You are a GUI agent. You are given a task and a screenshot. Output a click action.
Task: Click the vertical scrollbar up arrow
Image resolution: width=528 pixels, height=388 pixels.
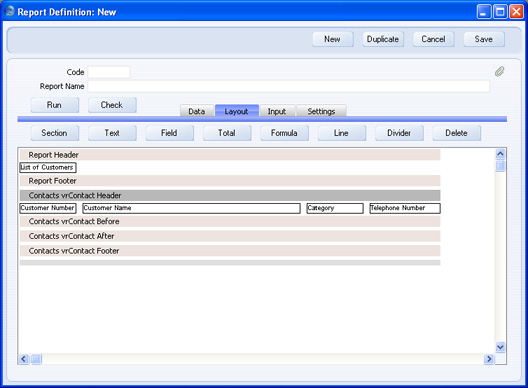click(x=500, y=154)
